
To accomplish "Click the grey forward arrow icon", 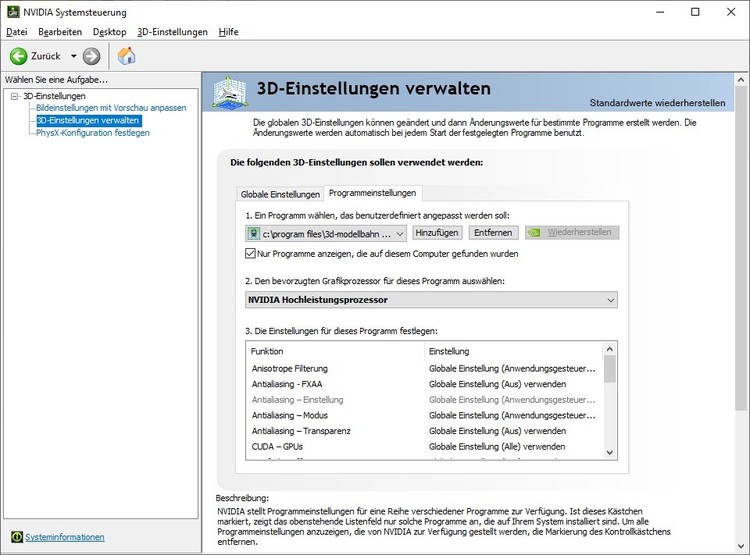I will (x=91, y=56).
